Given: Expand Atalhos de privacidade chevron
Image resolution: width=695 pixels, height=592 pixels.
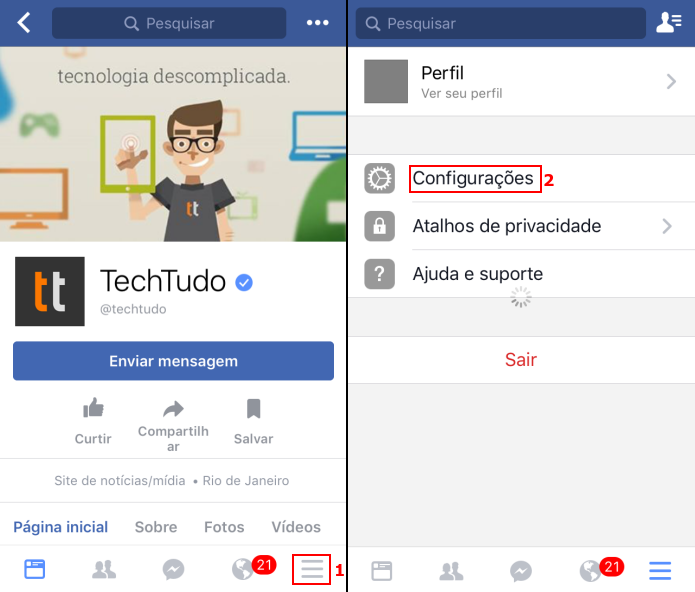Looking at the screenshot, I should (x=667, y=226).
